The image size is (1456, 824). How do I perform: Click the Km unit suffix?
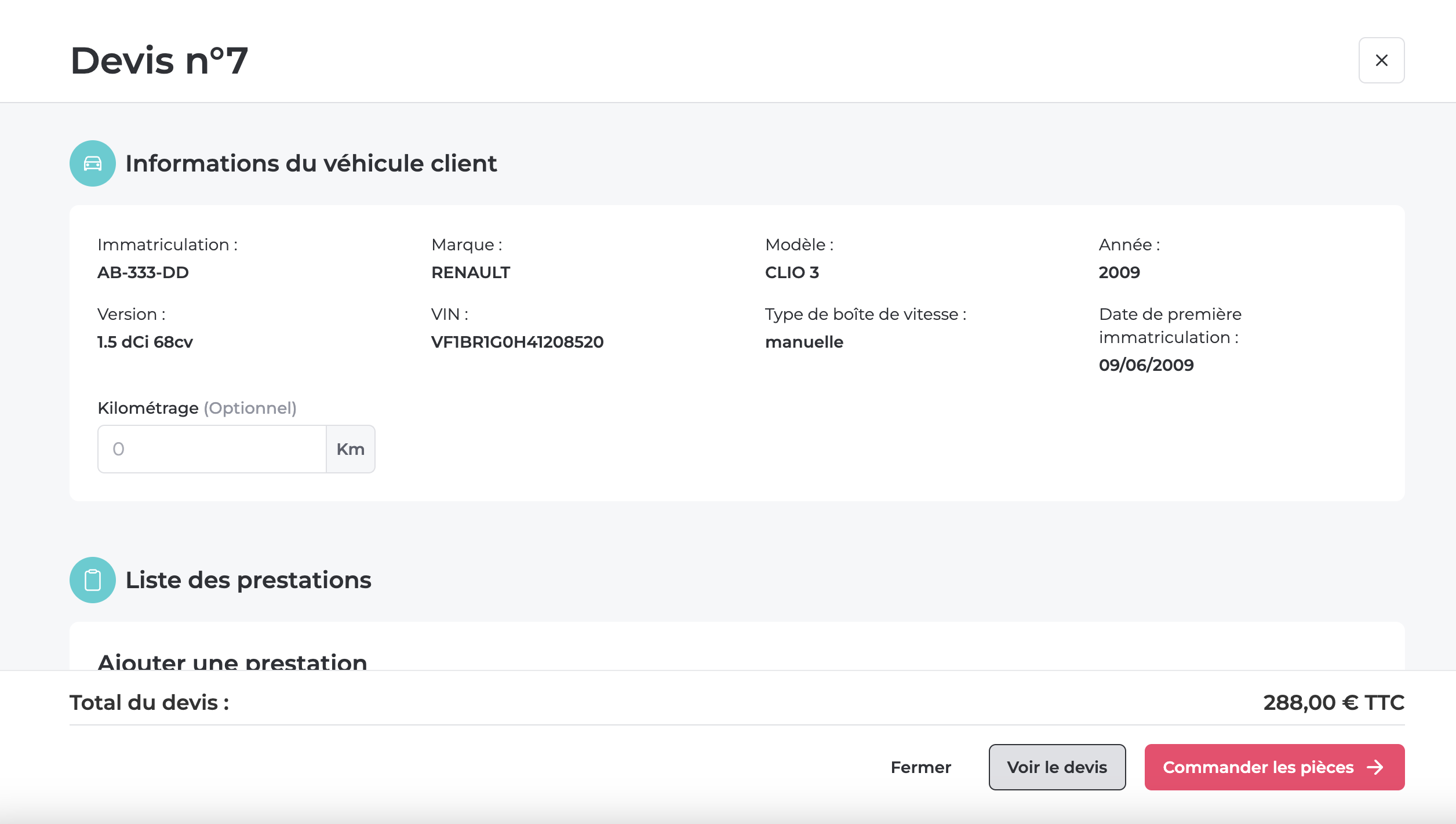(x=351, y=449)
